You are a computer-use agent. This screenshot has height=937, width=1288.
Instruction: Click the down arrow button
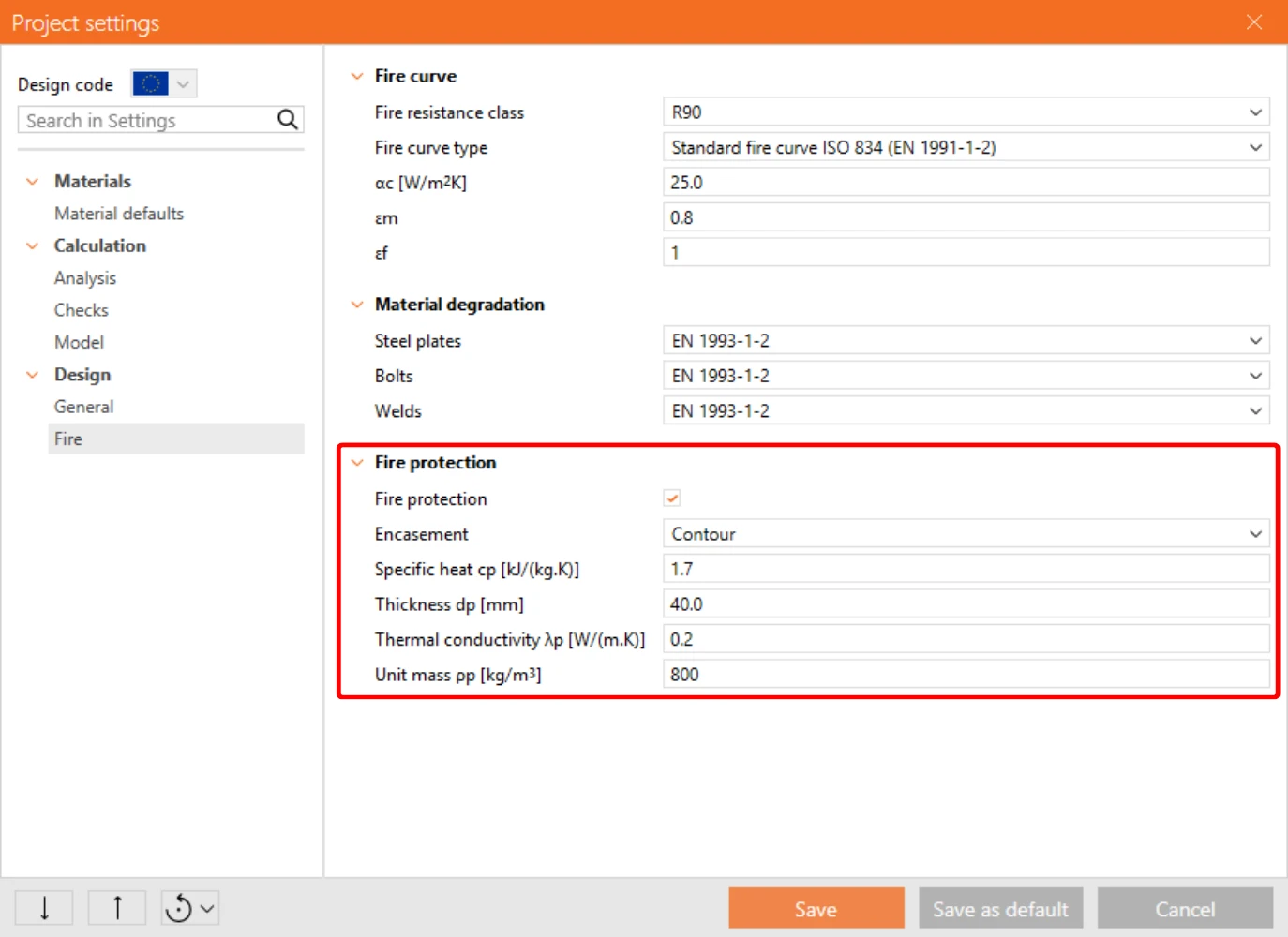click(x=44, y=908)
